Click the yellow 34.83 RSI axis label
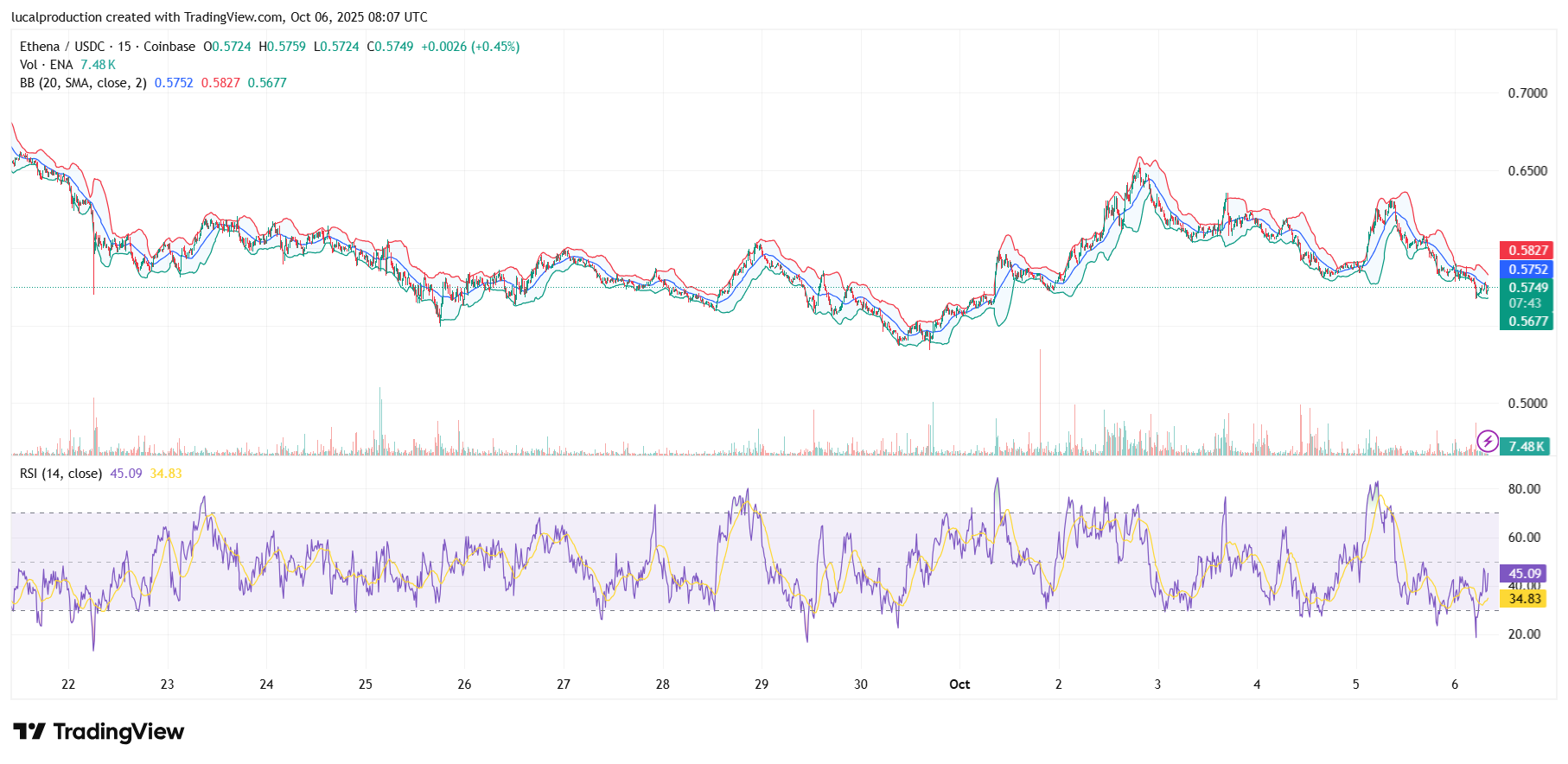This screenshot has height=764, width=1568. (1524, 599)
